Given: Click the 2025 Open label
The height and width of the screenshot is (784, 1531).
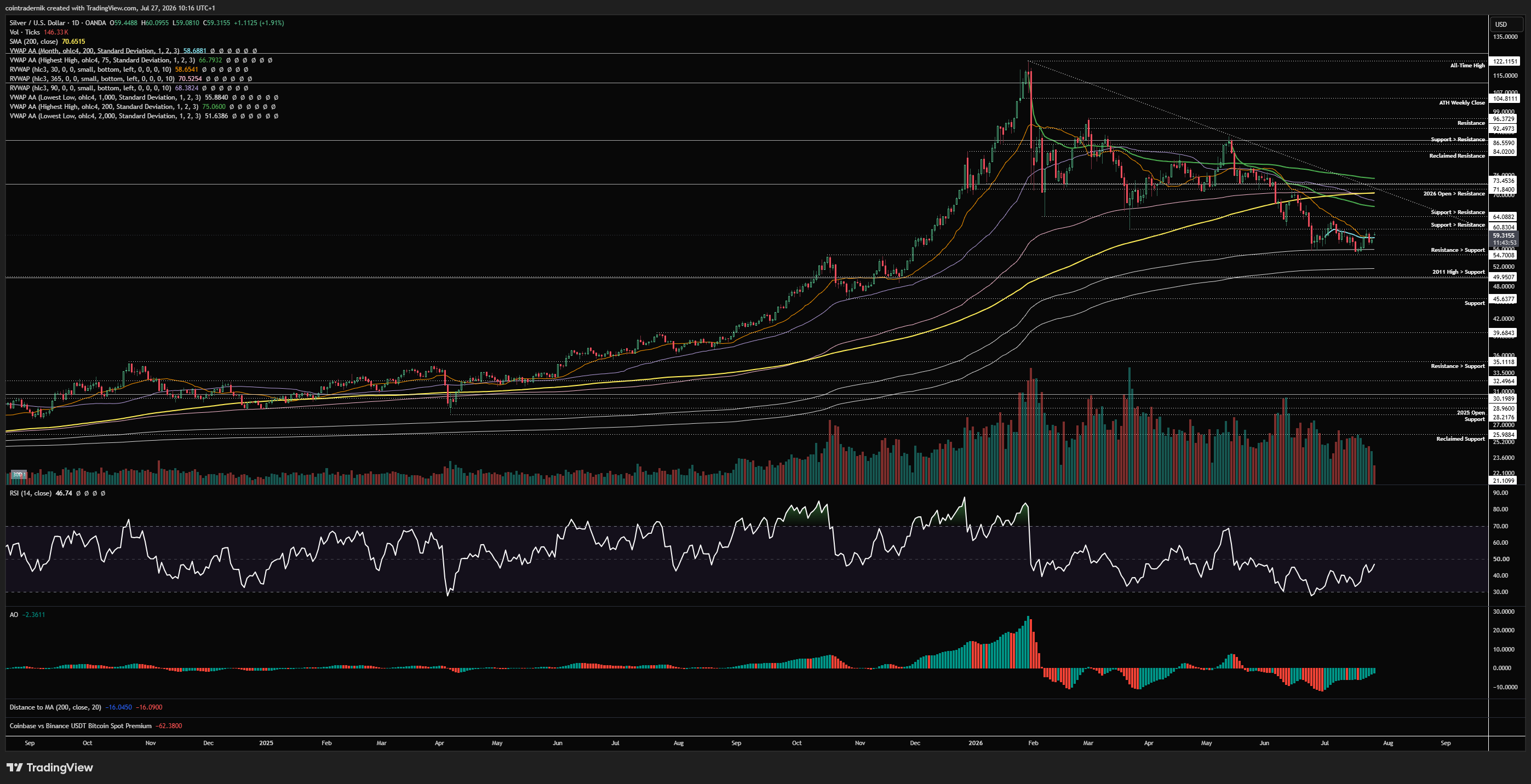Looking at the screenshot, I should click(1470, 412).
